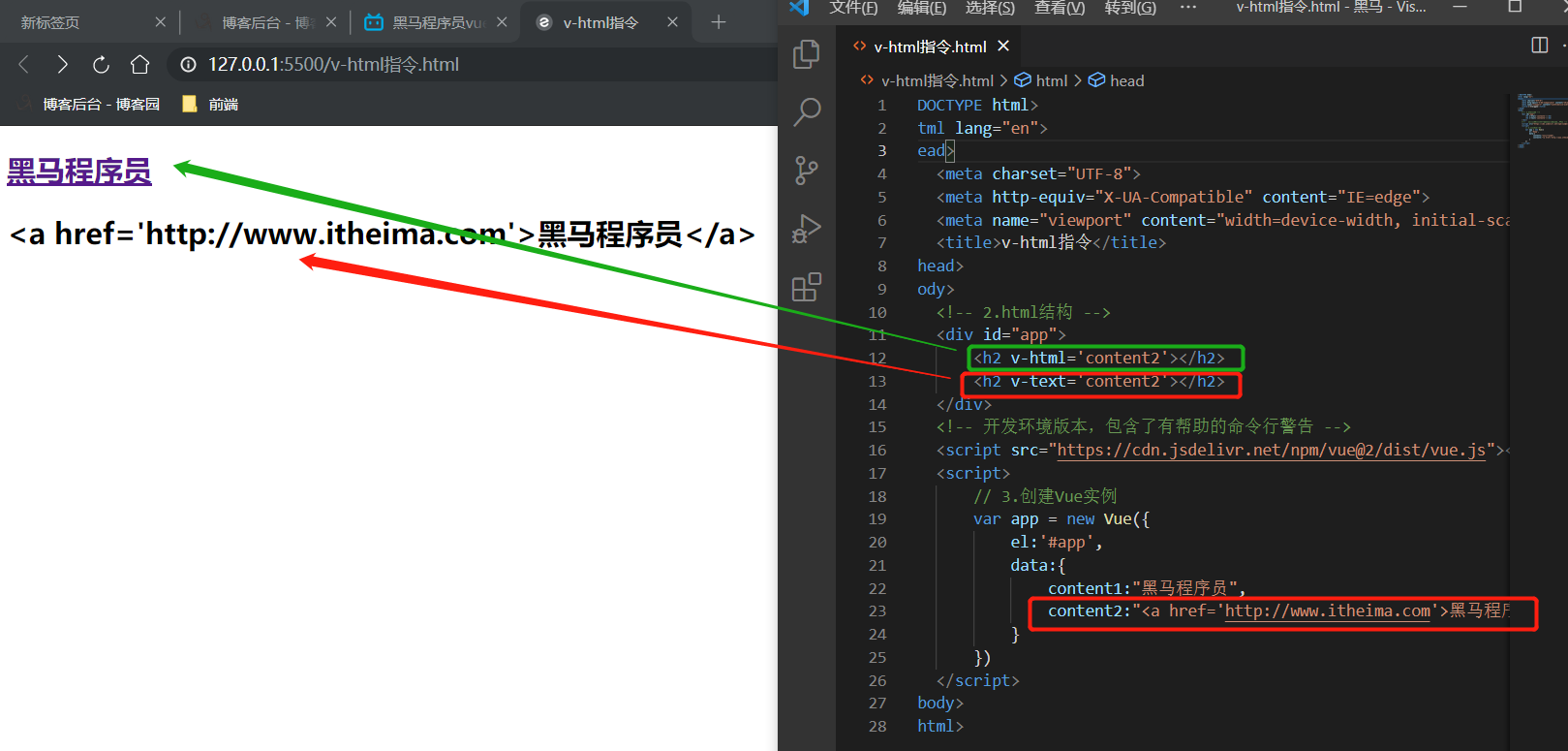Click the <!-- 2.html结构 --> comment
1568x751 pixels.
1024,312
